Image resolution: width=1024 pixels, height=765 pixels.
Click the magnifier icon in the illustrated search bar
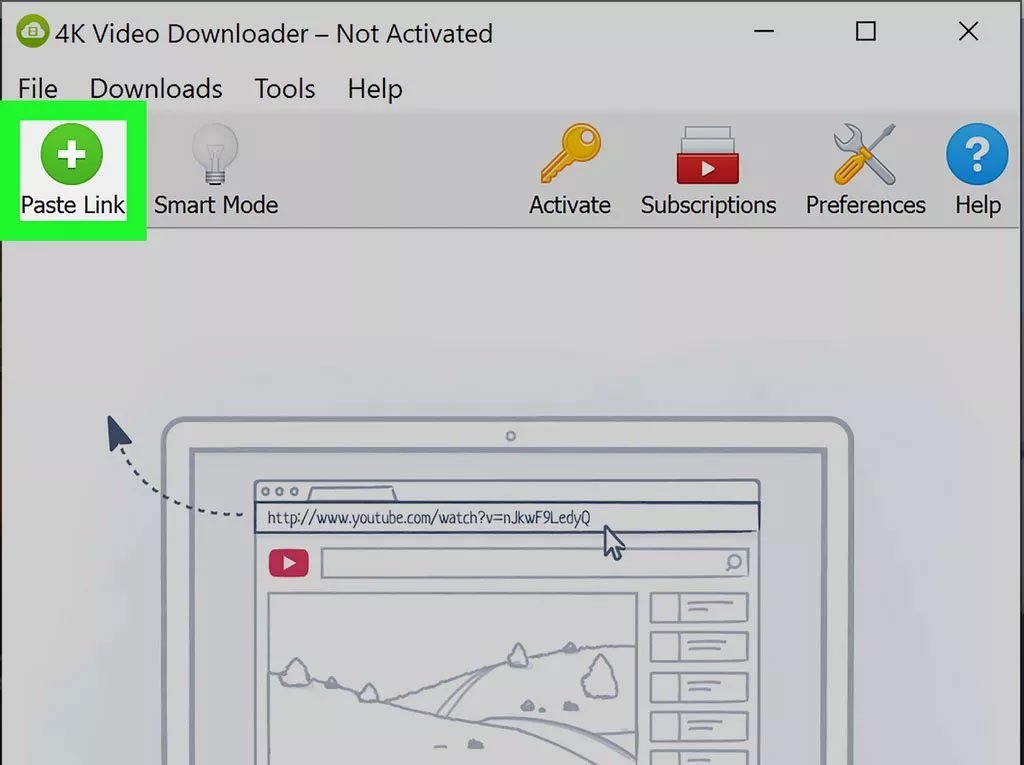click(x=734, y=563)
